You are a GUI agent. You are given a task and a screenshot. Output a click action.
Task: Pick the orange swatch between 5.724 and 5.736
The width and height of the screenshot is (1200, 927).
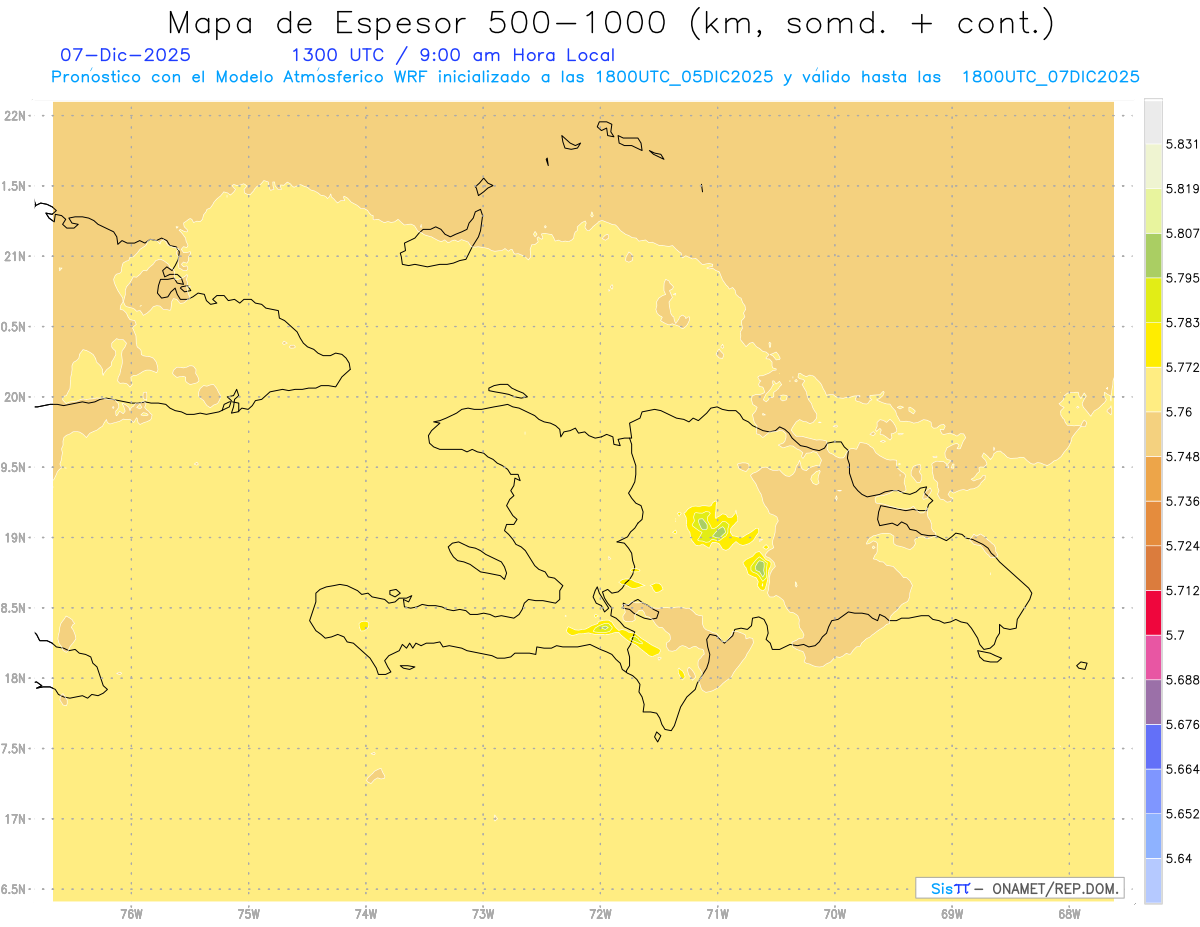click(1153, 523)
